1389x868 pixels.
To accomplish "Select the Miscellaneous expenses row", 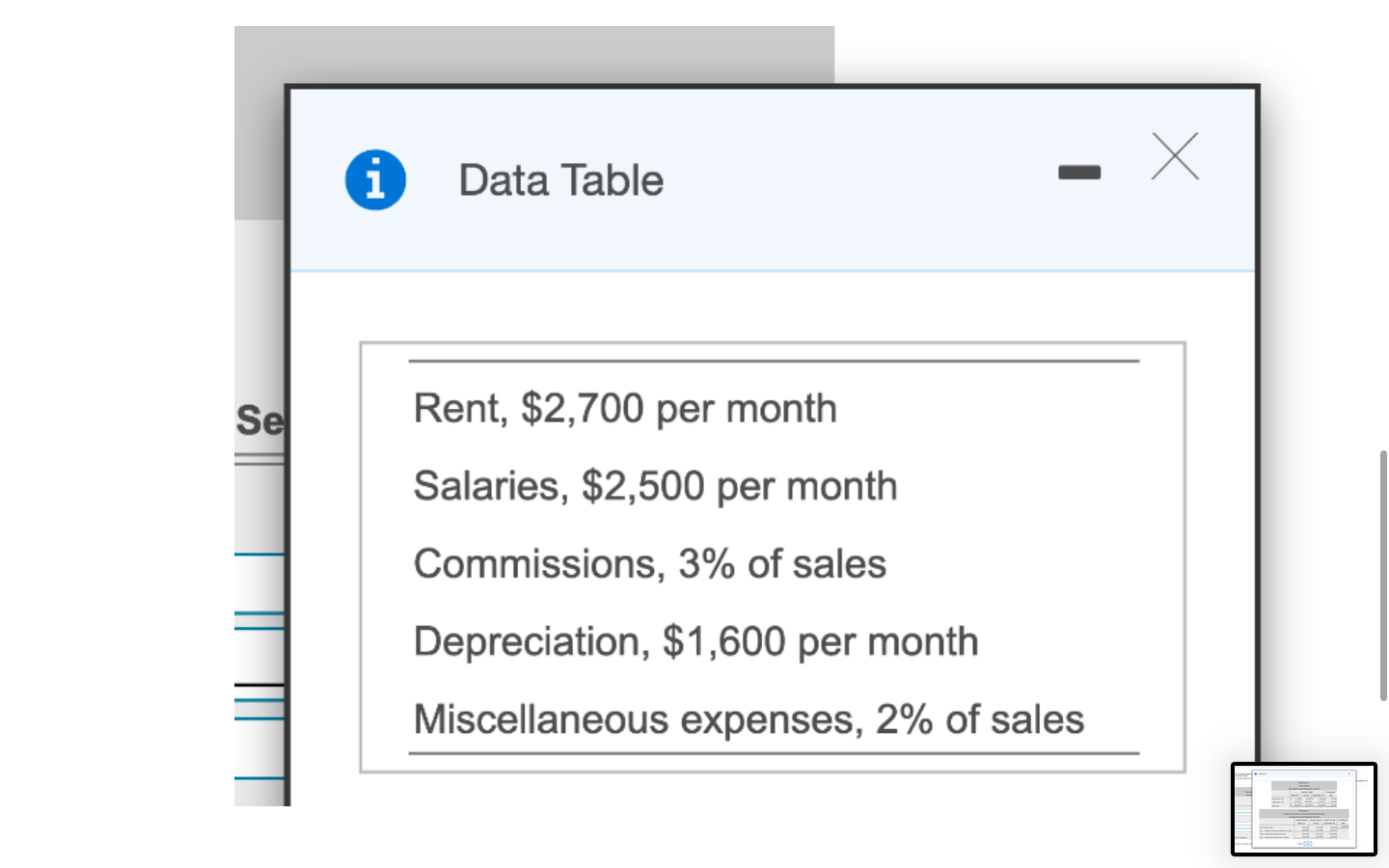I will click(x=748, y=719).
